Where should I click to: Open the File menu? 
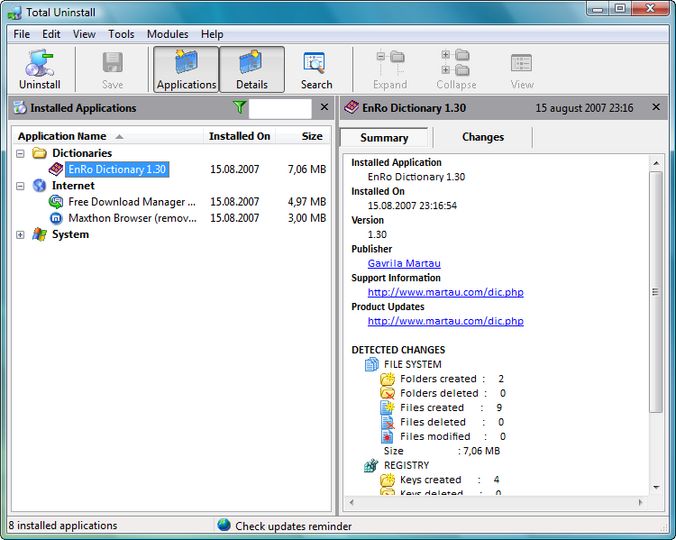point(22,34)
